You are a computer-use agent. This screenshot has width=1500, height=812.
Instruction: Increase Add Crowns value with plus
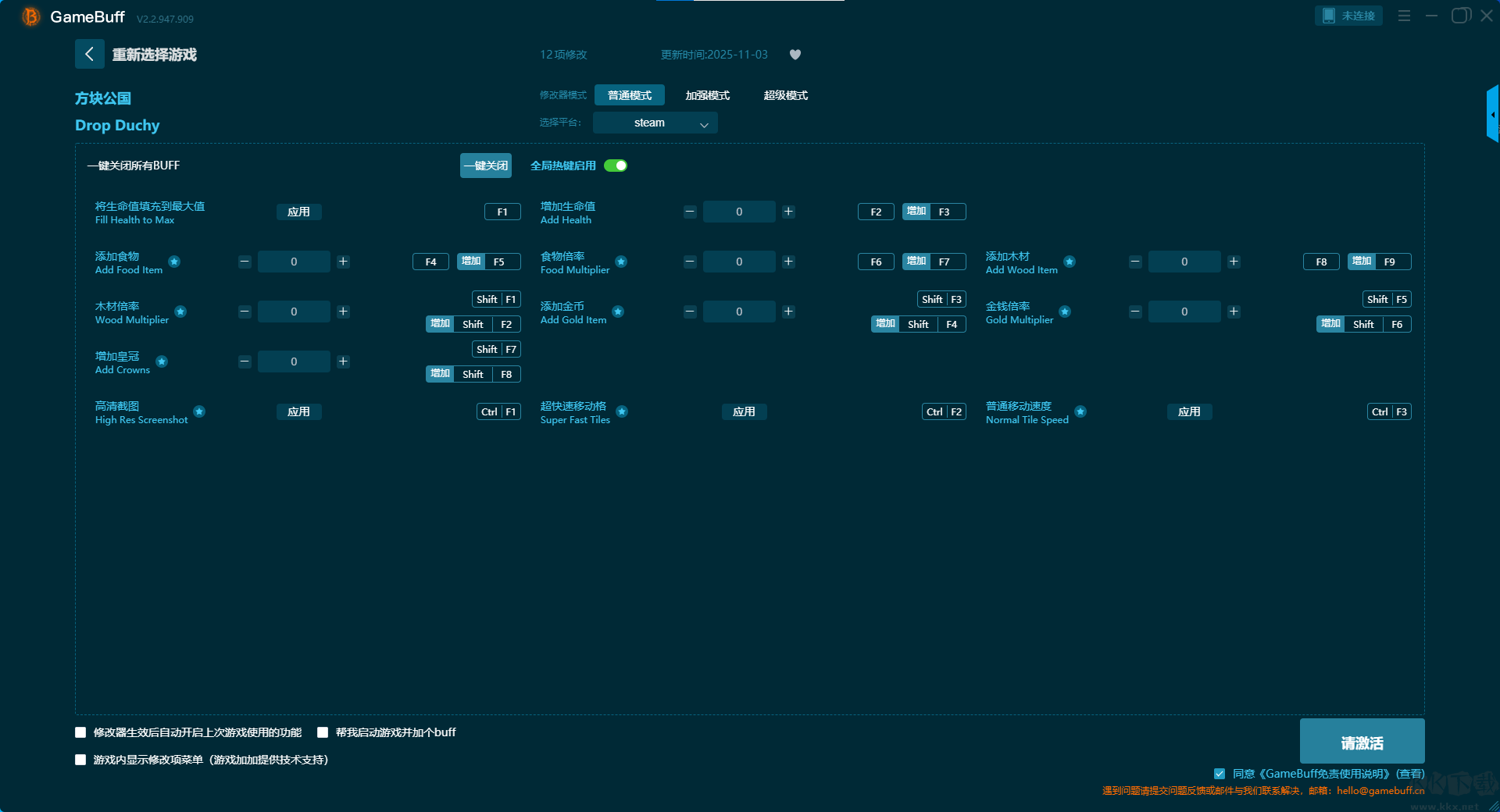point(343,361)
